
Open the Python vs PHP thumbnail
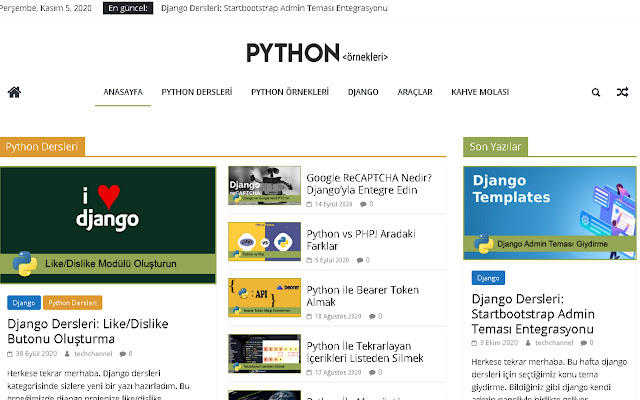click(264, 241)
